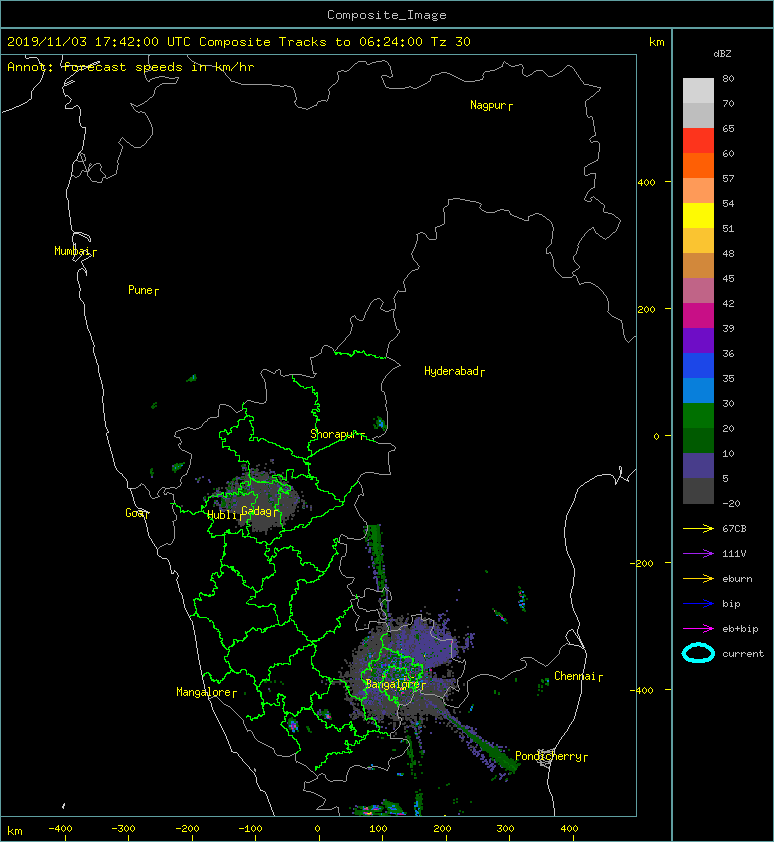Click the magenta 42 dBZ color swatch
The image size is (774, 842).
pos(698,316)
